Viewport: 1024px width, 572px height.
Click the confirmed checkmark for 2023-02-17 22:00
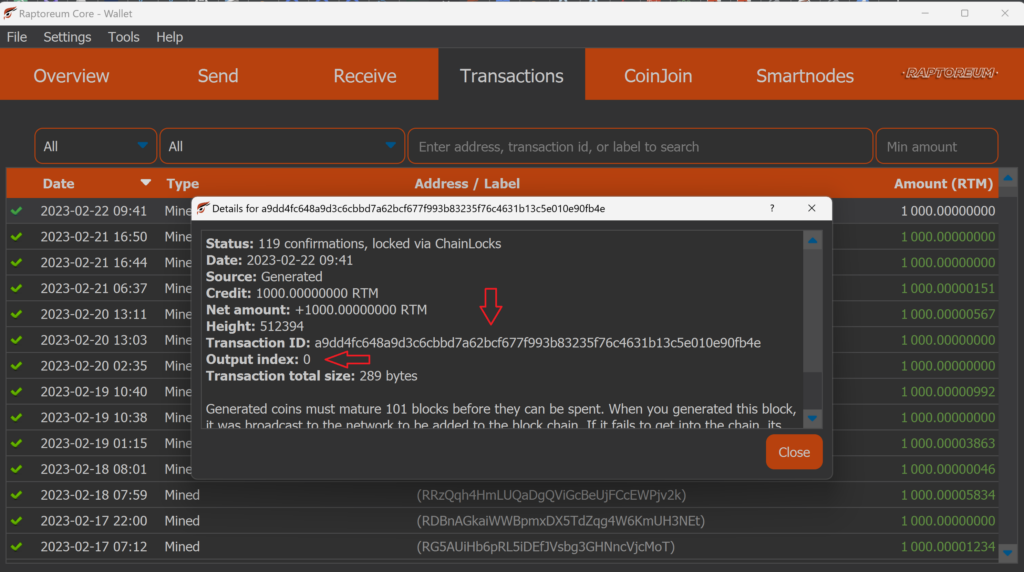[16, 520]
